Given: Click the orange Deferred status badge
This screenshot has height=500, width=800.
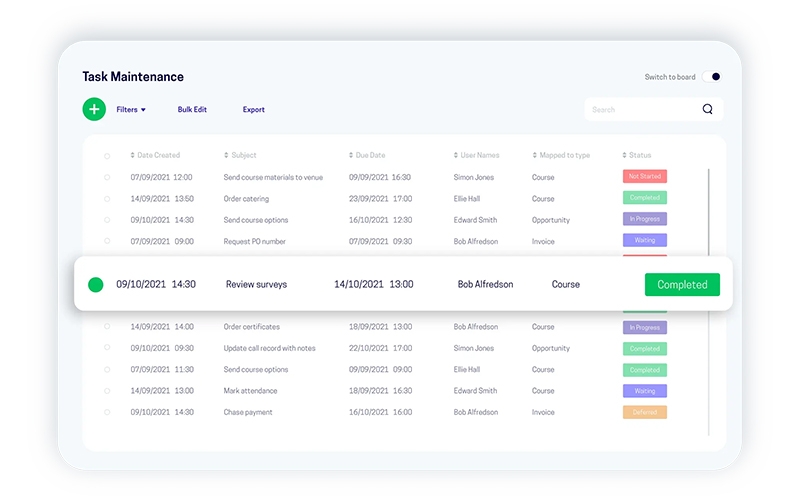Looking at the screenshot, I should (x=644, y=412).
